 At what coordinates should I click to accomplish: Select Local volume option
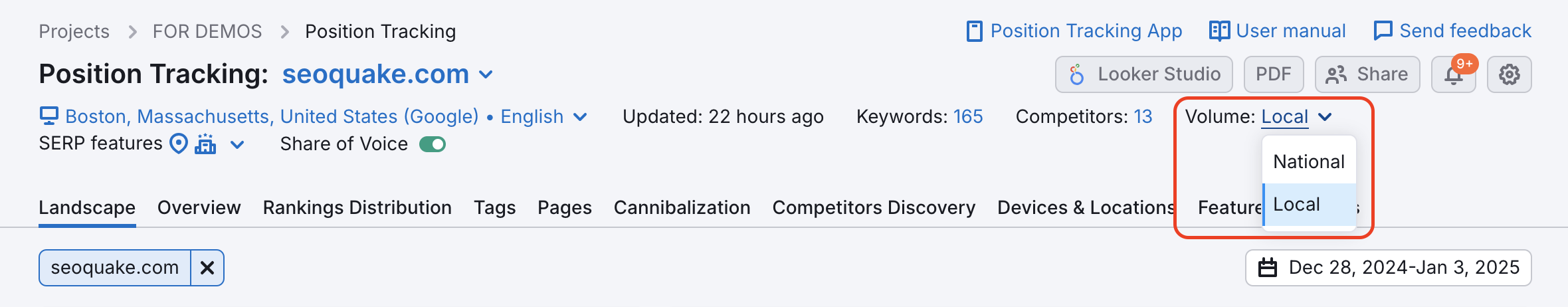click(1309, 205)
